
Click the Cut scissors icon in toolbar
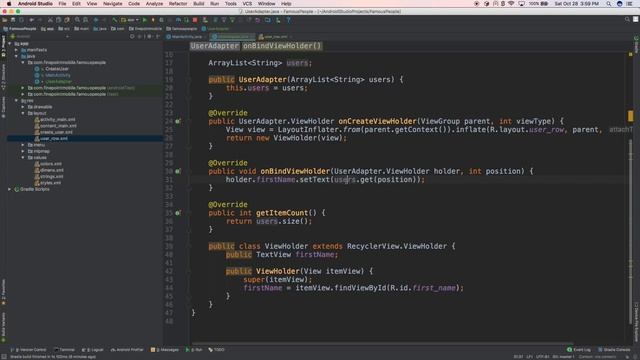tap(50, 20)
